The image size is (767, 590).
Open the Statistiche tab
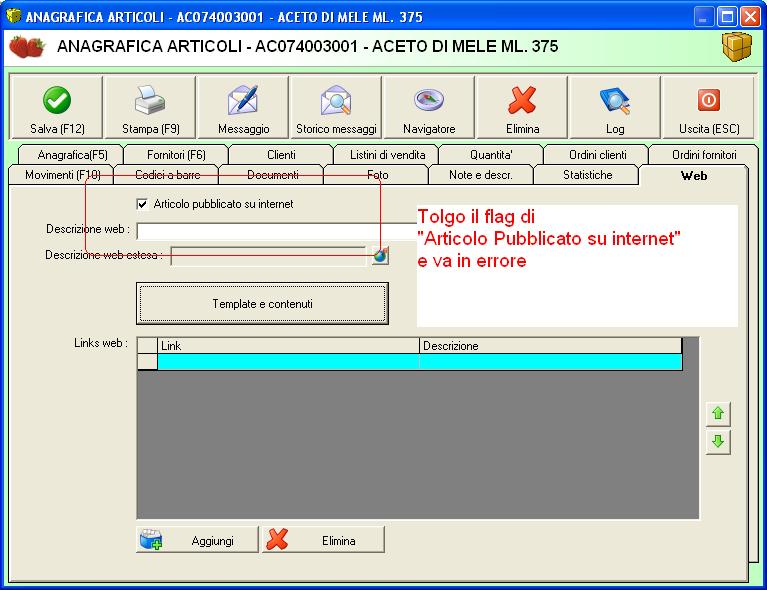(x=587, y=175)
